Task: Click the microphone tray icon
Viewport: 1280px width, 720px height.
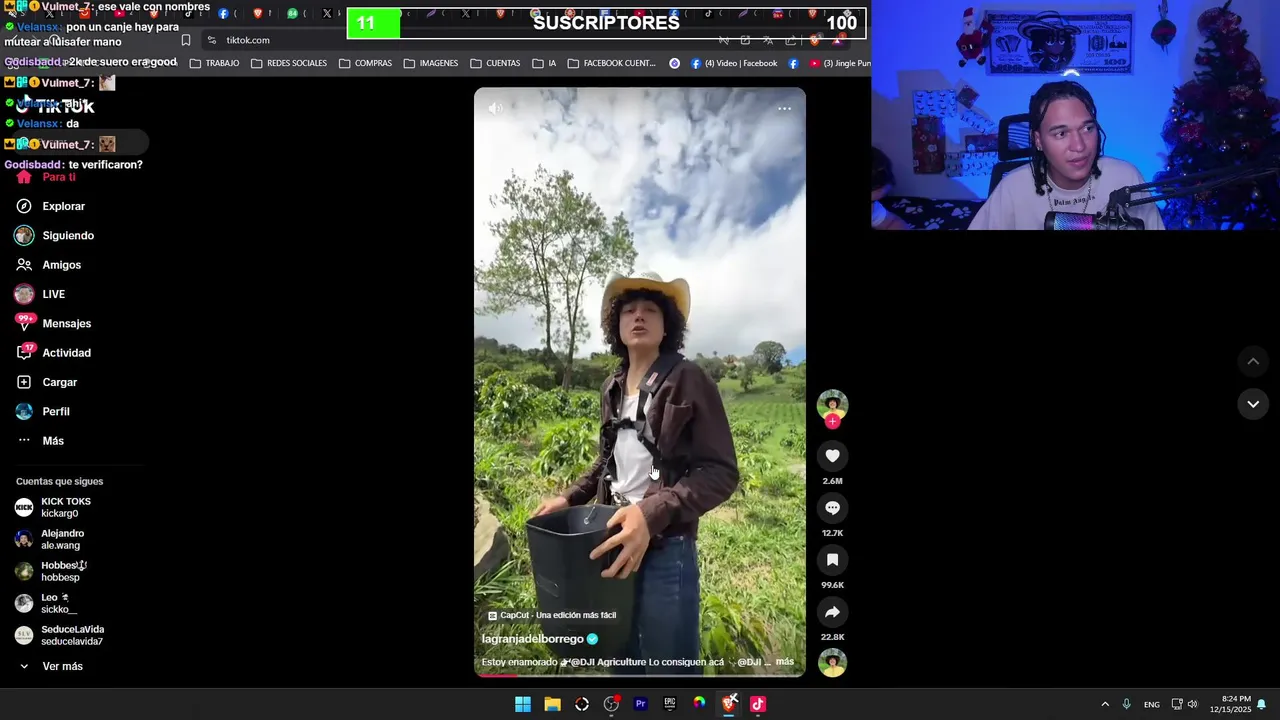Action: [1126, 704]
